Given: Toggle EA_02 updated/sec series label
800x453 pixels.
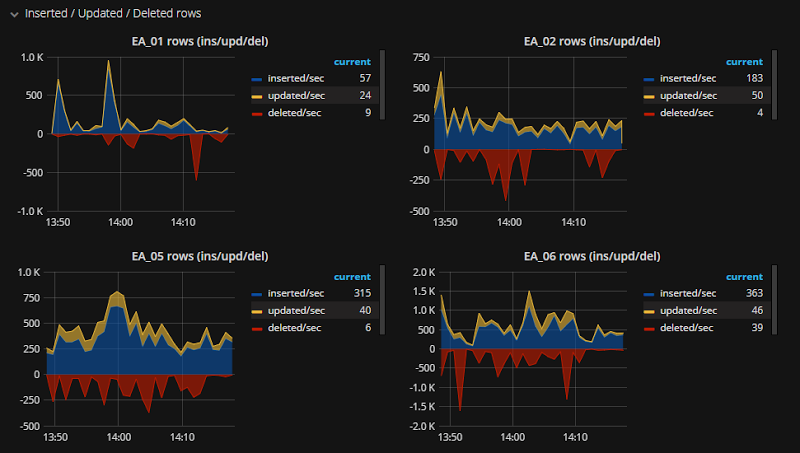Looking at the screenshot, I should (688, 96).
